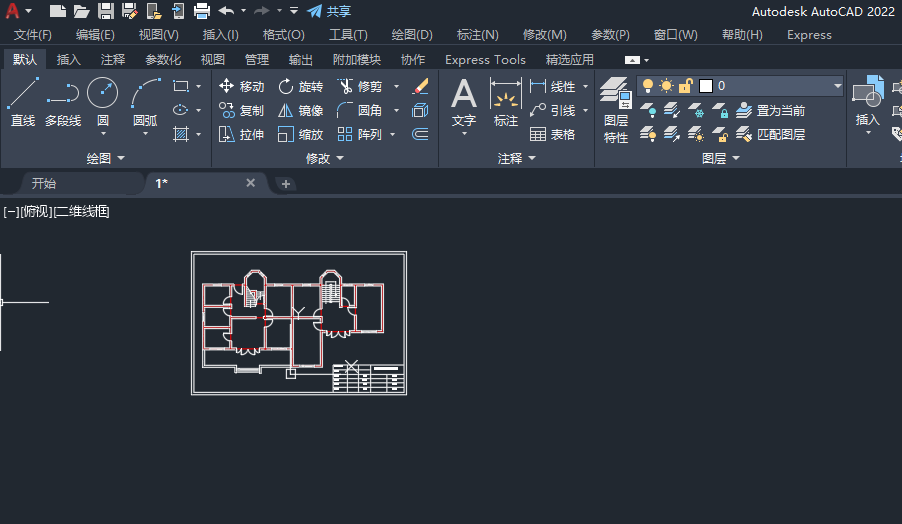Click the viewport [-] control label
Image resolution: width=902 pixels, height=524 pixels.
[10, 212]
